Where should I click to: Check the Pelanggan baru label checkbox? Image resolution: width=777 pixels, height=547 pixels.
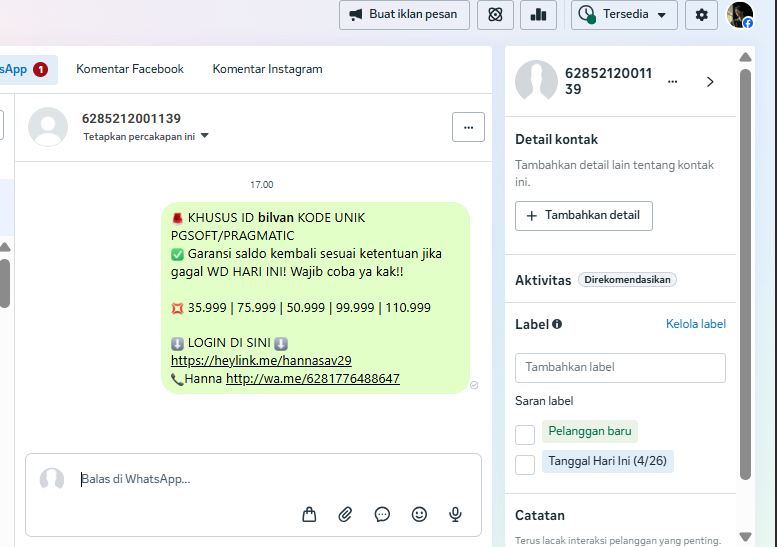tap(525, 435)
